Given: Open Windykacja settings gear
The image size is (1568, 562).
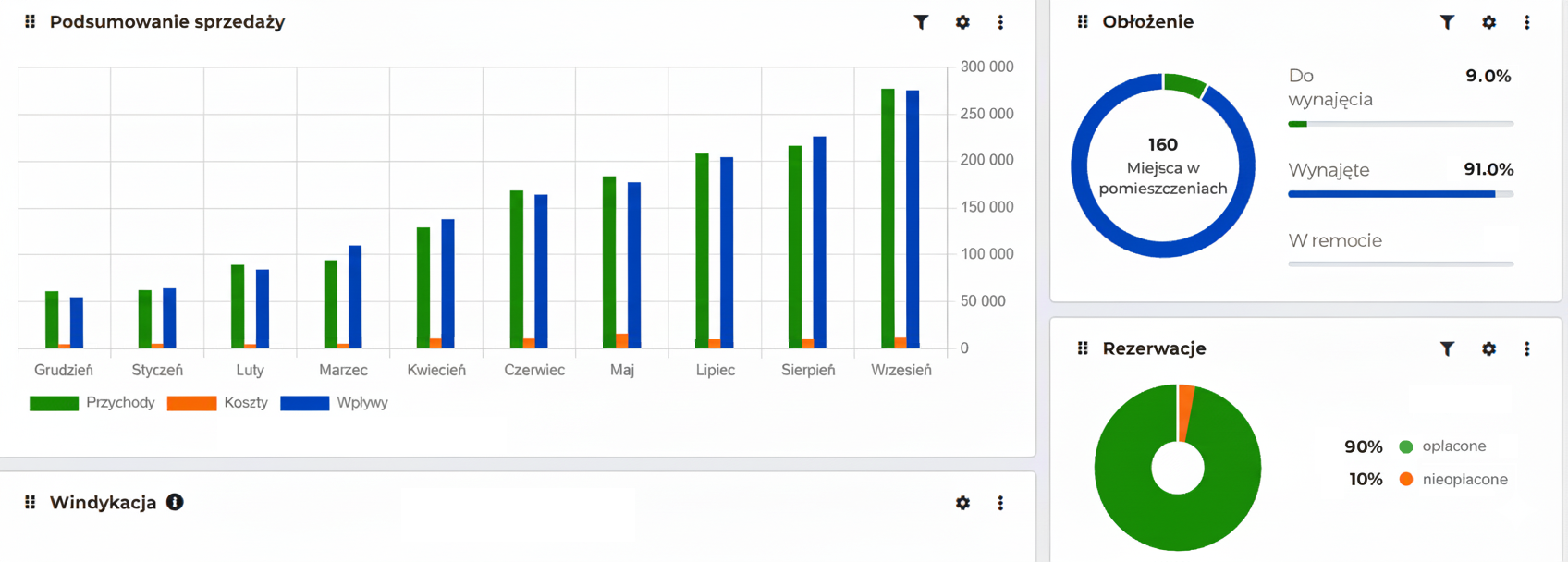Looking at the screenshot, I should point(962,503).
